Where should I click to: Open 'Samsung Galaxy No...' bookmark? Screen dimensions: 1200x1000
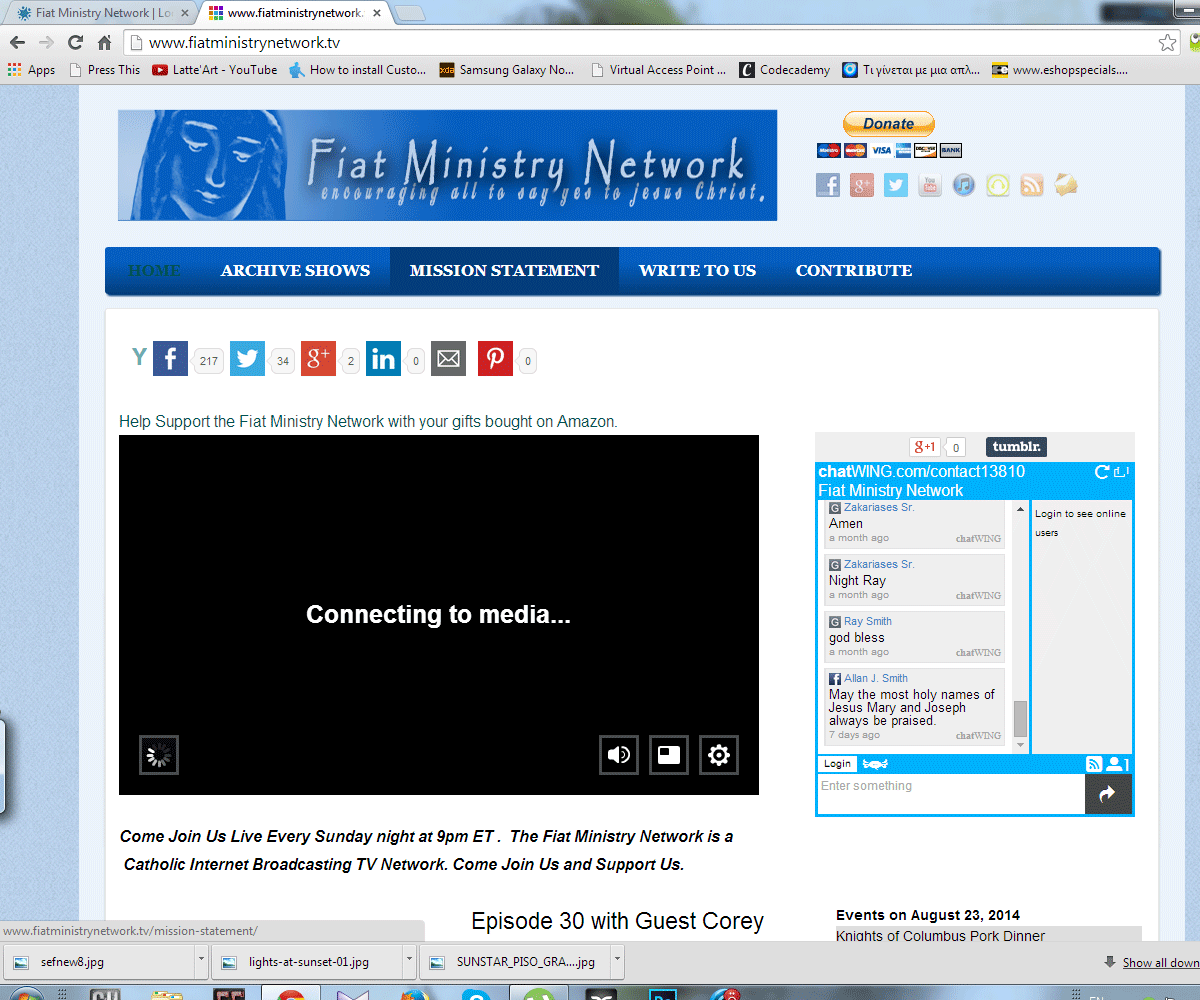[507, 70]
